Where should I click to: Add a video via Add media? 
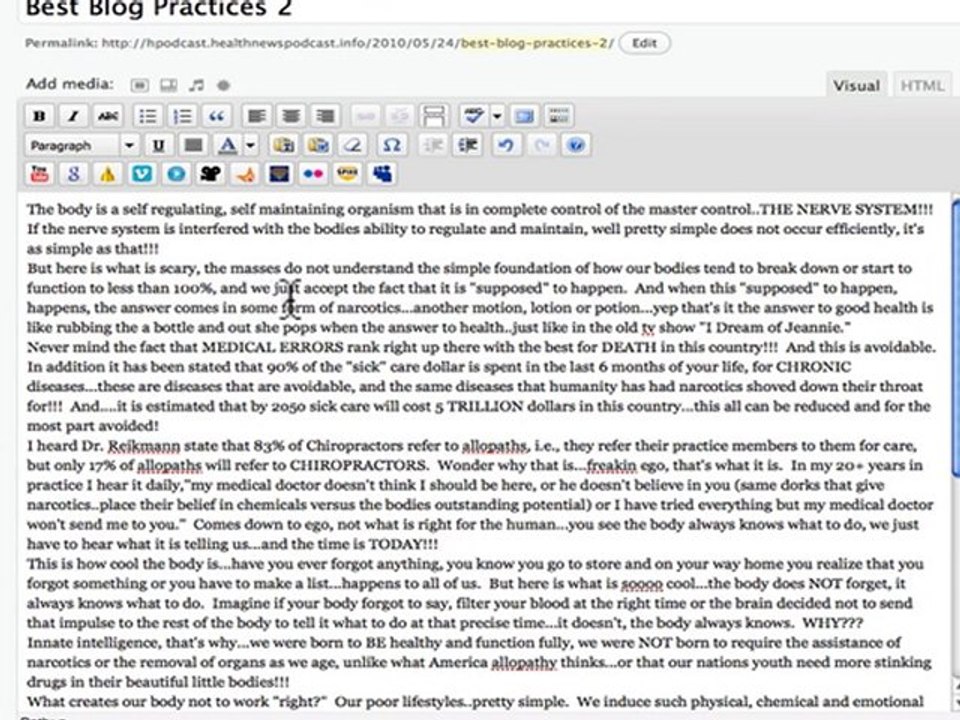click(x=168, y=85)
